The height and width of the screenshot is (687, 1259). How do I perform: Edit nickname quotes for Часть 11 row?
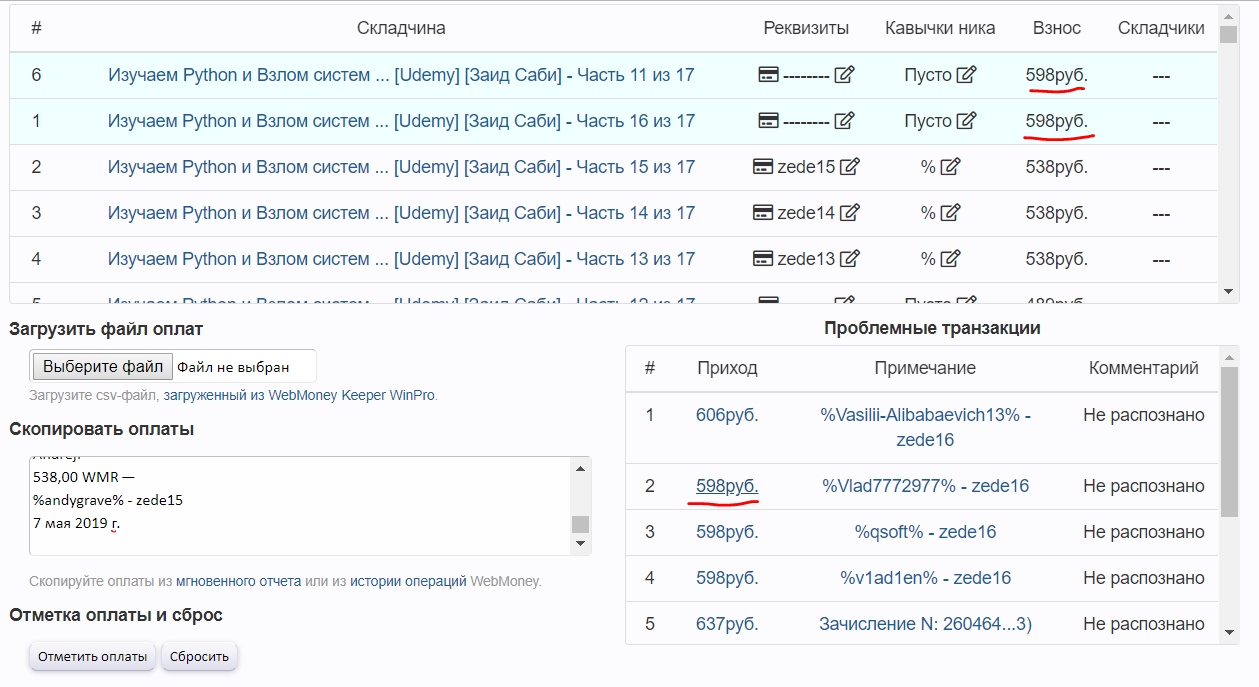click(x=966, y=75)
